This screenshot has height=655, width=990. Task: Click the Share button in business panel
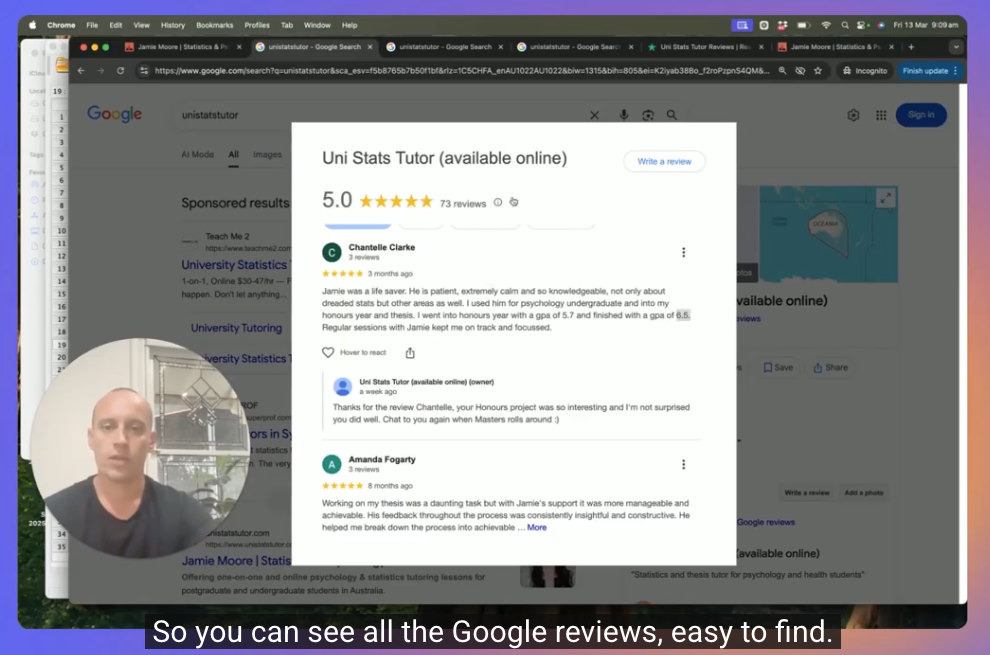pyautogui.click(x=830, y=368)
